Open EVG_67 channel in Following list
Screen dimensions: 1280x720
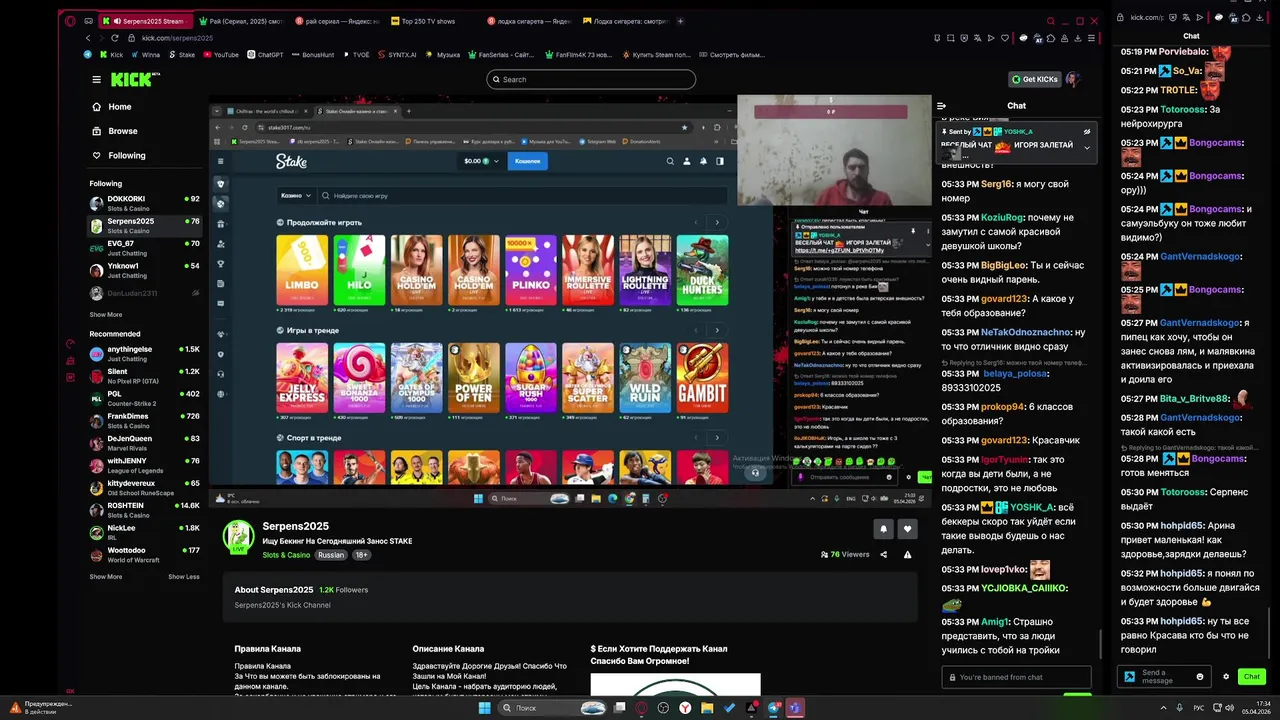(x=145, y=247)
